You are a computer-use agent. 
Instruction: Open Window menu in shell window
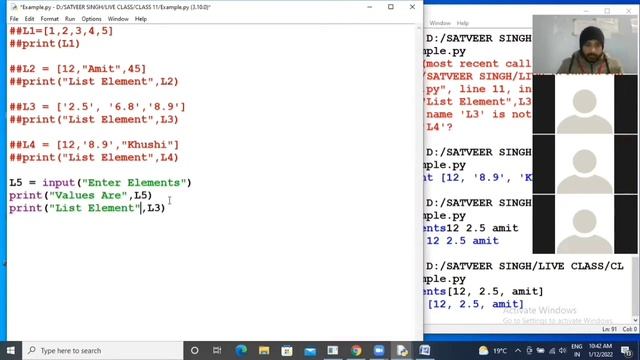(440, 23)
